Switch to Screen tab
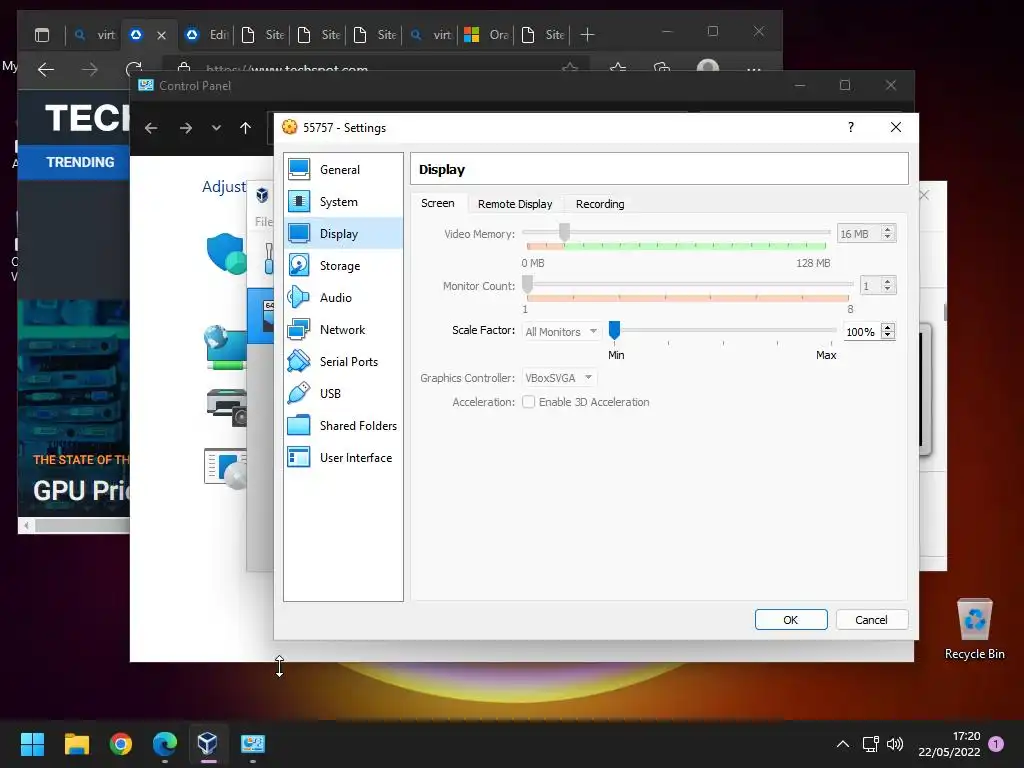Screen dimensions: 1024x768 pyautogui.click(x=438, y=203)
